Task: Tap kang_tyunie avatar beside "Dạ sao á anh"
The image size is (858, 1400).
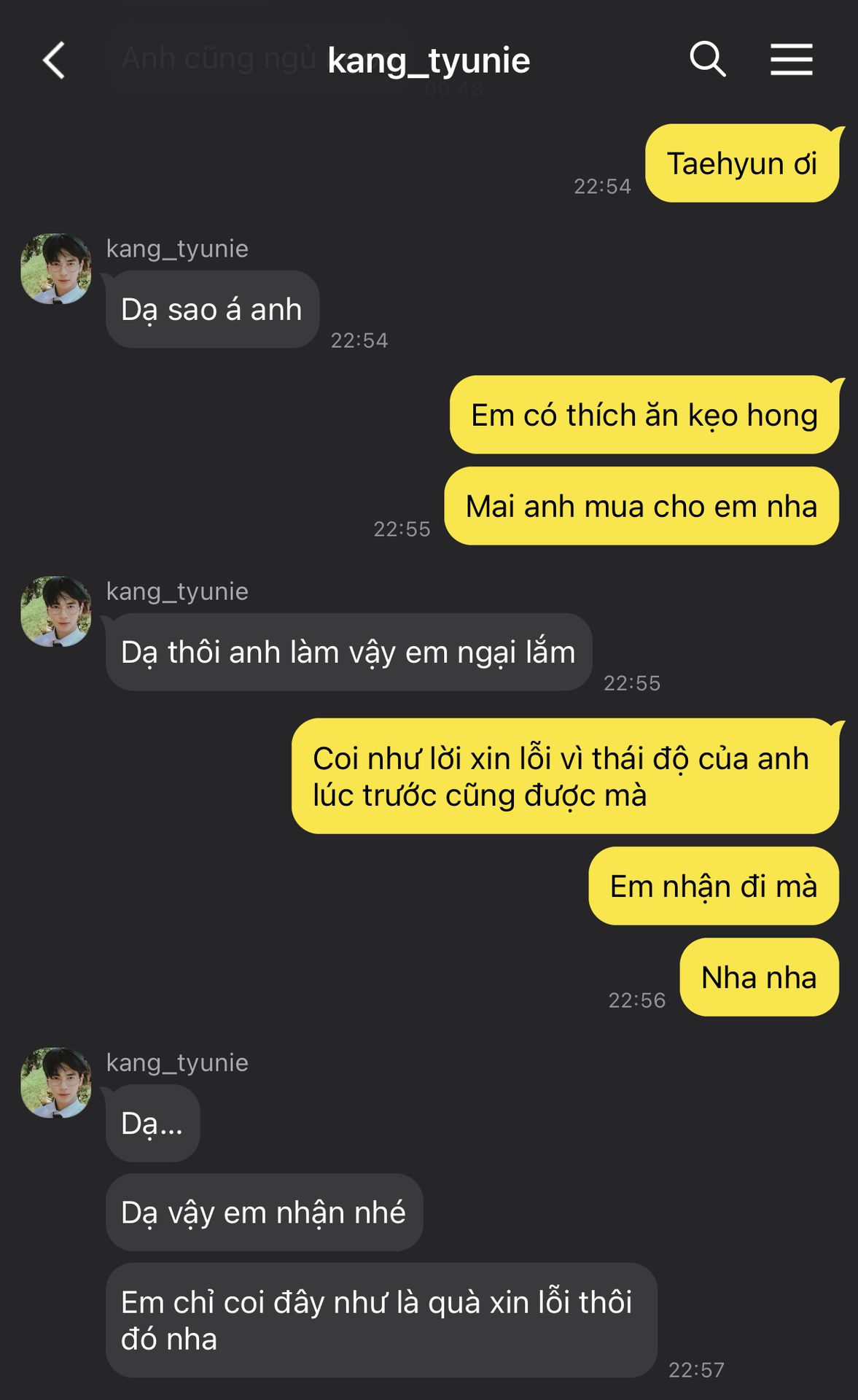Action: click(x=56, y=268)
